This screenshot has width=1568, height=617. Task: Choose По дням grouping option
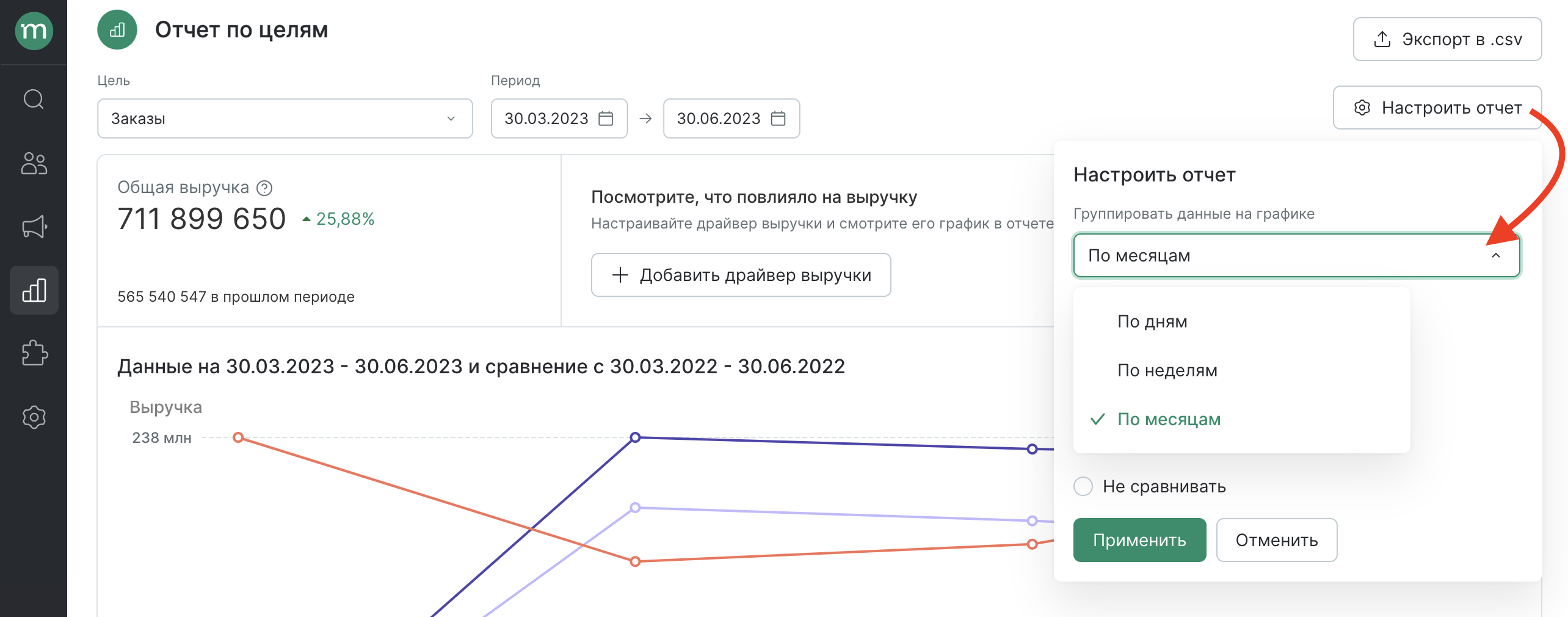click(x=1241, y=321)
